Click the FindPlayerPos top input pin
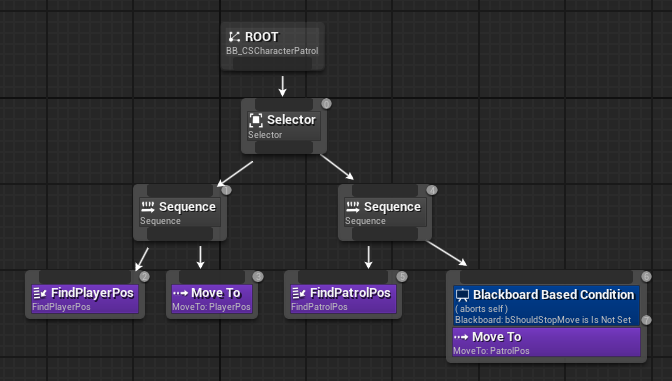The height and width of the screenshot is (381, 672). tap(85, 277)
